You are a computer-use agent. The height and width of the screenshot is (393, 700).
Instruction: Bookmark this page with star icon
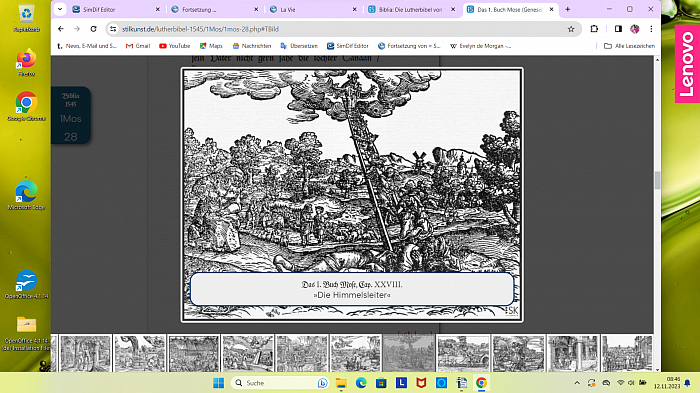coord(571,29)
